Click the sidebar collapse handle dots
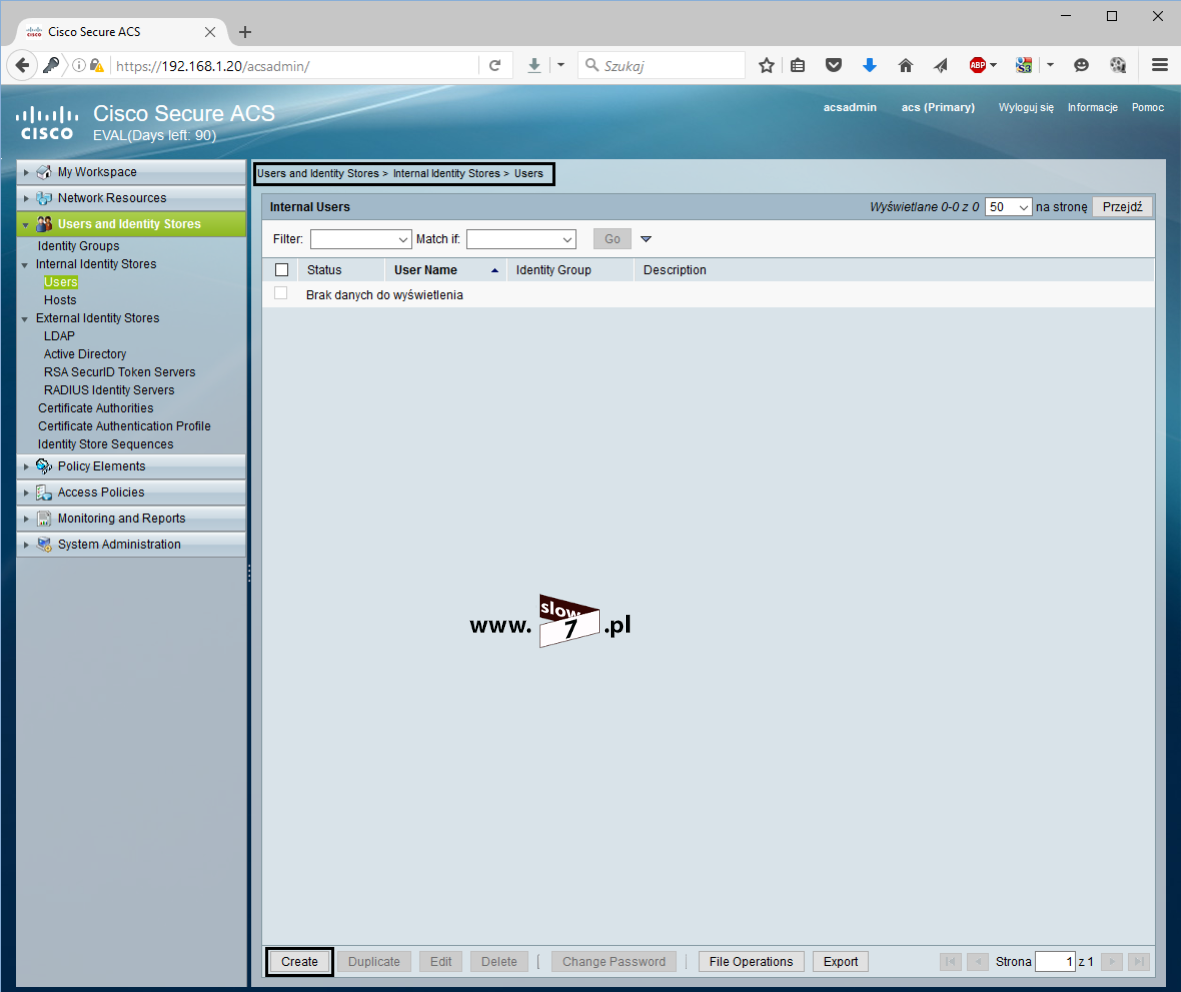The image size is (1181, 992). coord(249,573)
